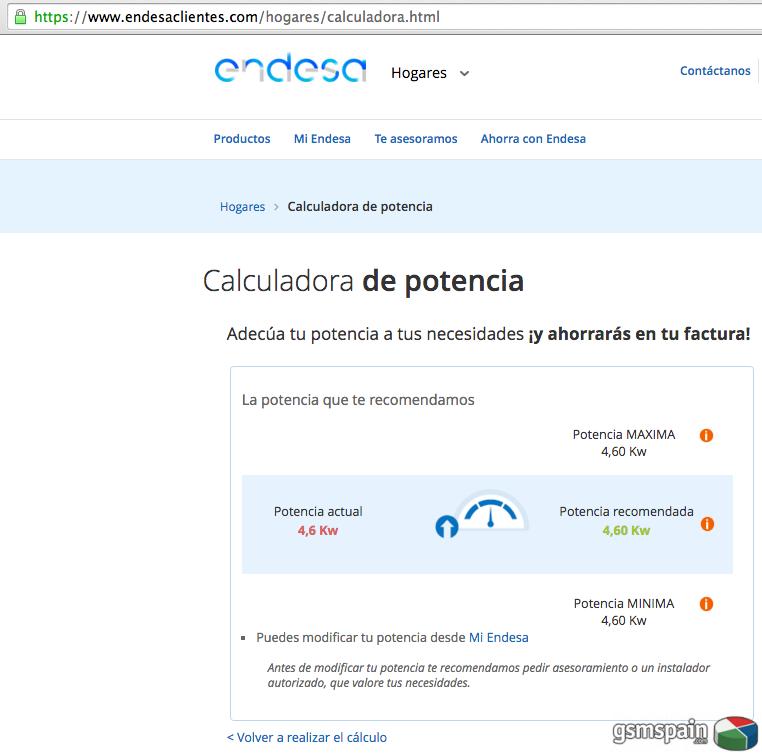Viewport: 762px width, 754px height.
Task: Follow the Mi Endesa link in the note
Action: point(499,637)
